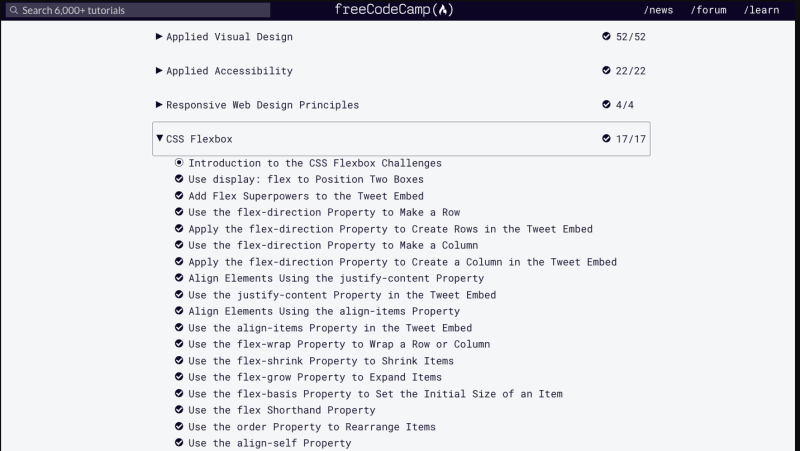This screenshot has width=800, height=451.
Task: Open Use the order Property lesson
Action: 312,427
